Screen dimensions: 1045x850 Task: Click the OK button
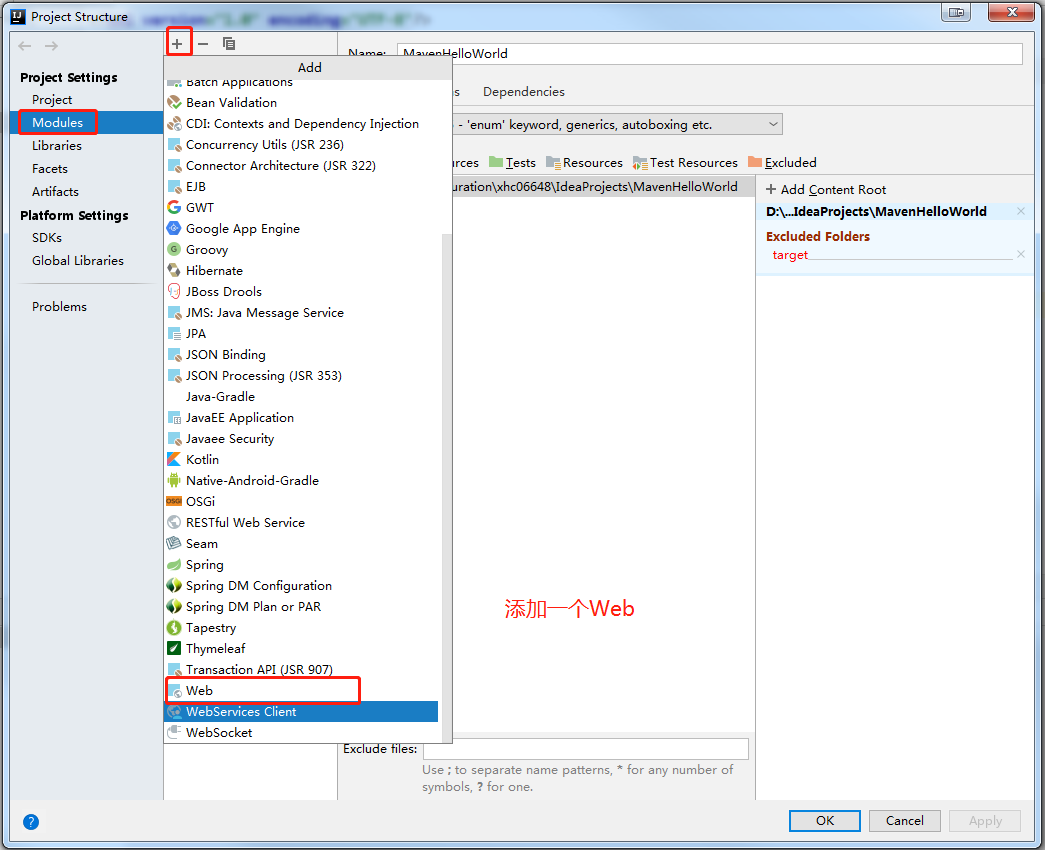[x=824, y=821]
